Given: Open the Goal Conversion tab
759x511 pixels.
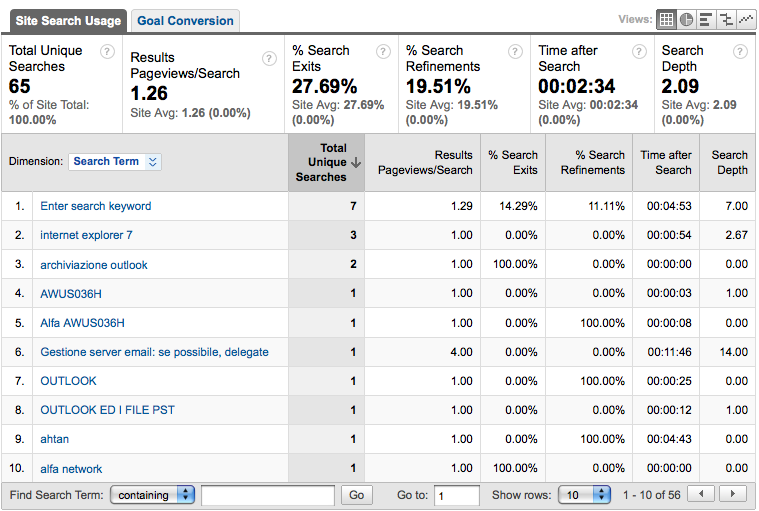Looking at the screenshot, I should coord(185,21).
